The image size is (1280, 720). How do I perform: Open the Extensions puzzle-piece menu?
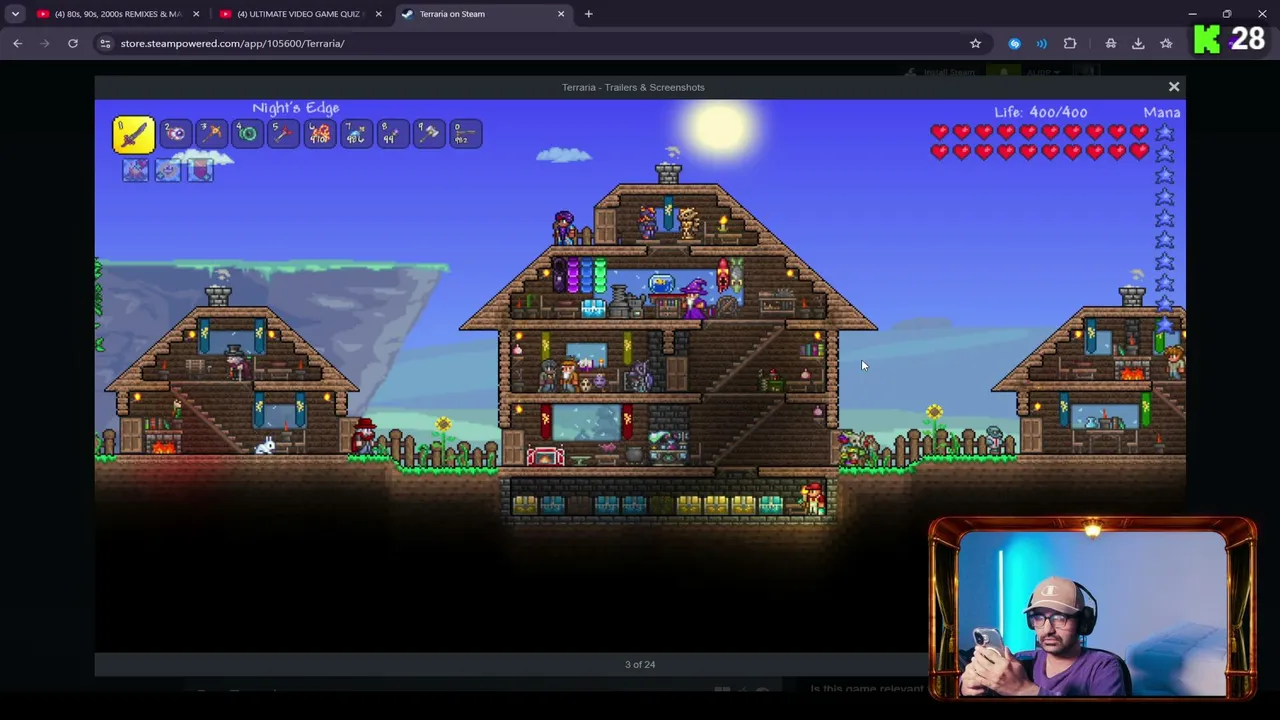click(x=1070, y=43)
